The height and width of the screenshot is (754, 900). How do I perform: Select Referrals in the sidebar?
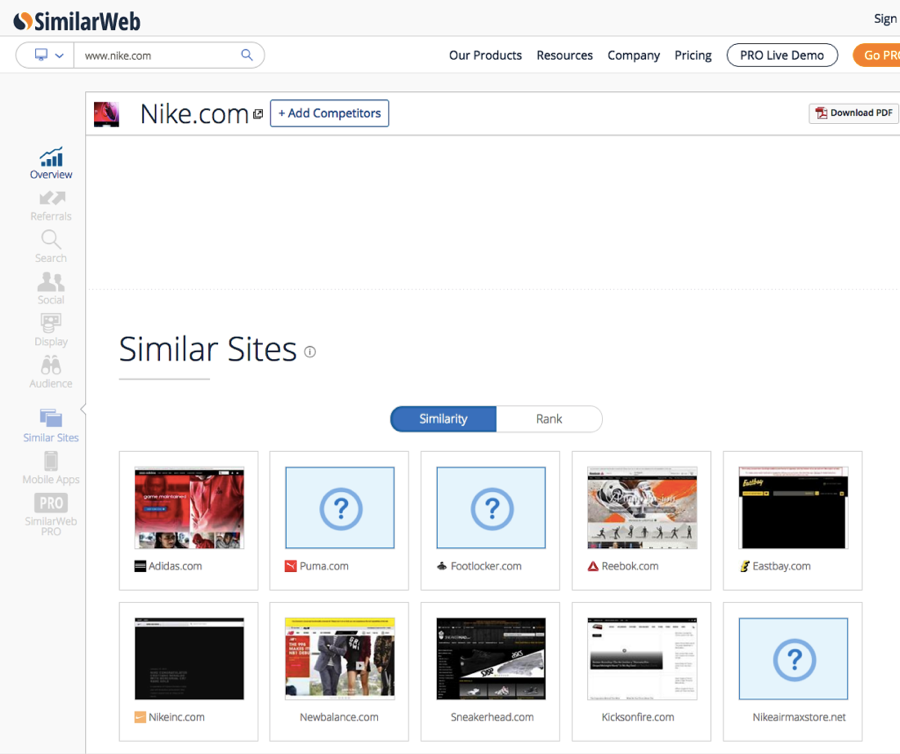[x=51, y=206]
